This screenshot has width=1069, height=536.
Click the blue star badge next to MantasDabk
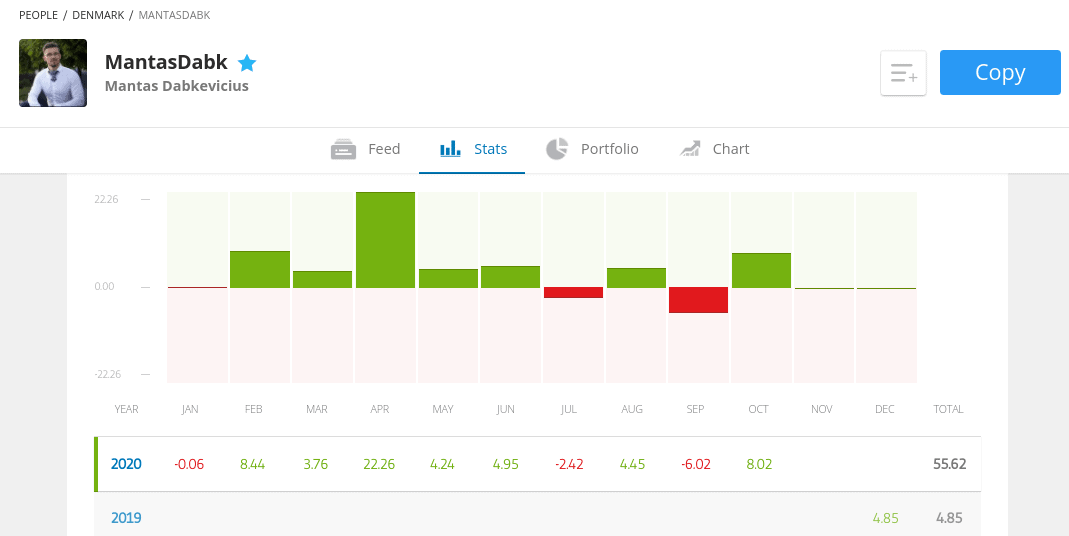pyautogui.click(x=247, y=63)
